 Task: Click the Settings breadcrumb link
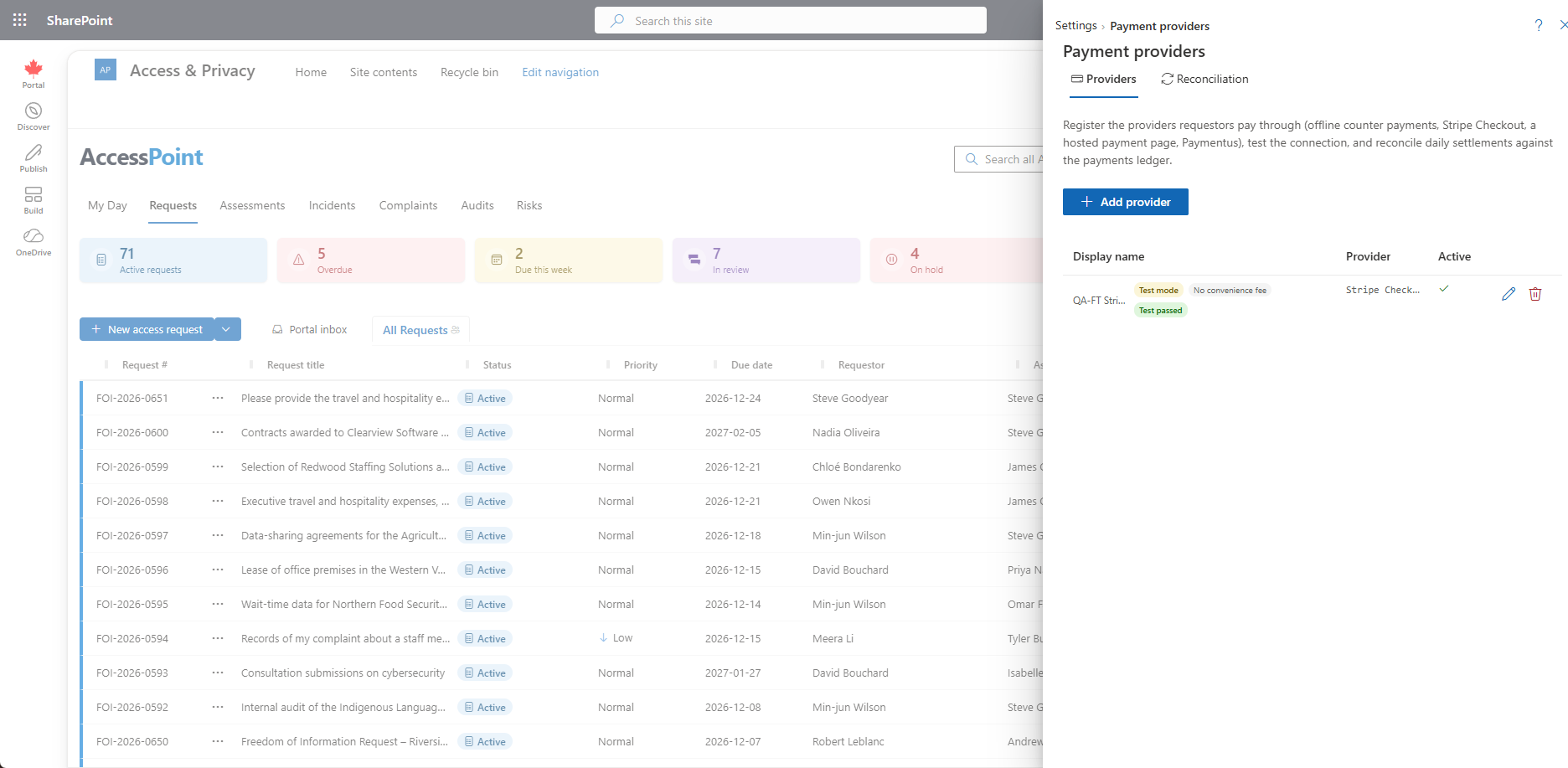(1075, 25)
